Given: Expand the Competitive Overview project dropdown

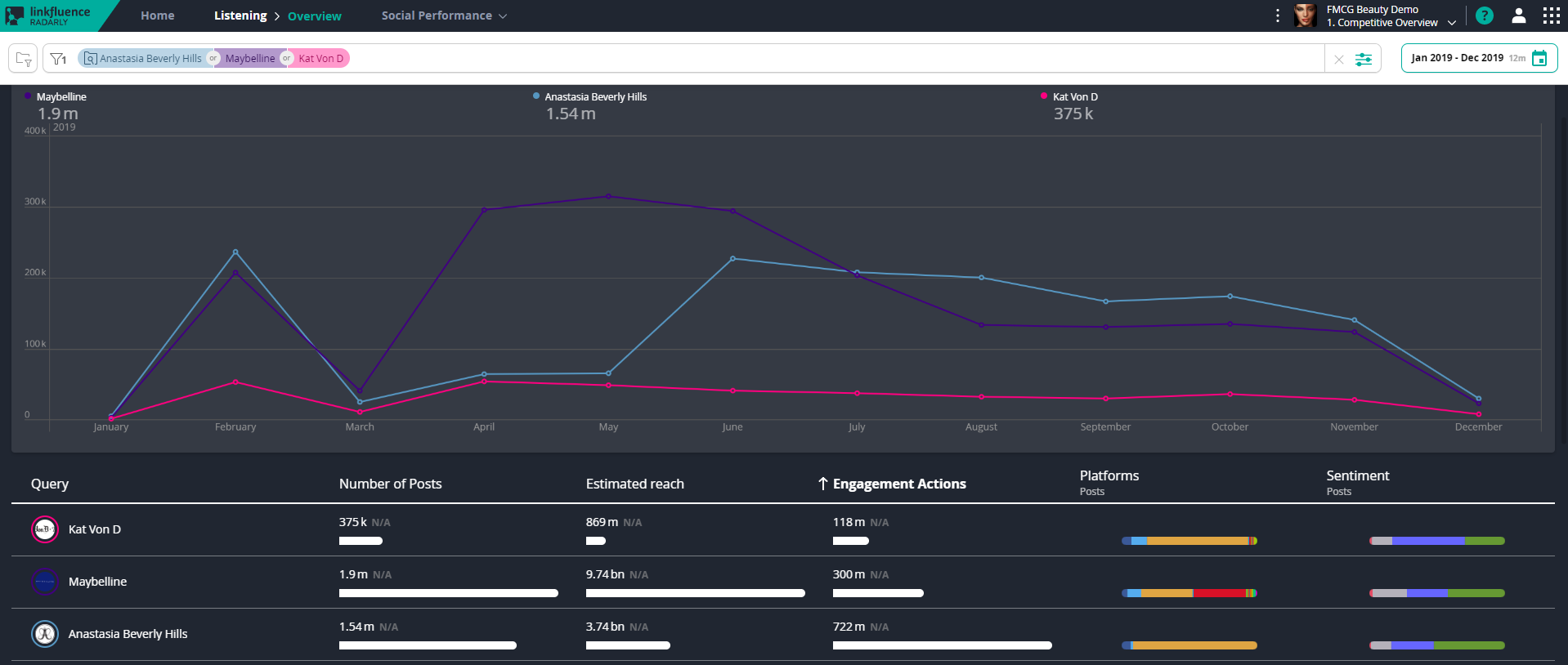Looking at the screenshot, I should pos(1391,23).
